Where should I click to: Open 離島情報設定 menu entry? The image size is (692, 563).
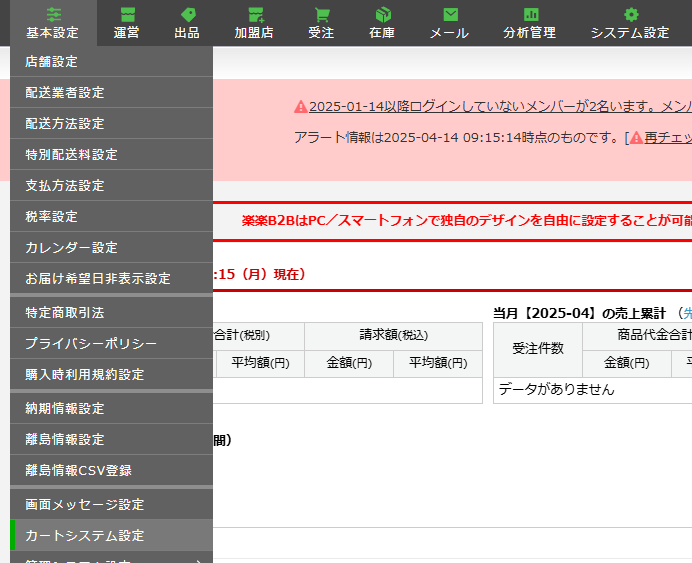click(x=111, y=439)
